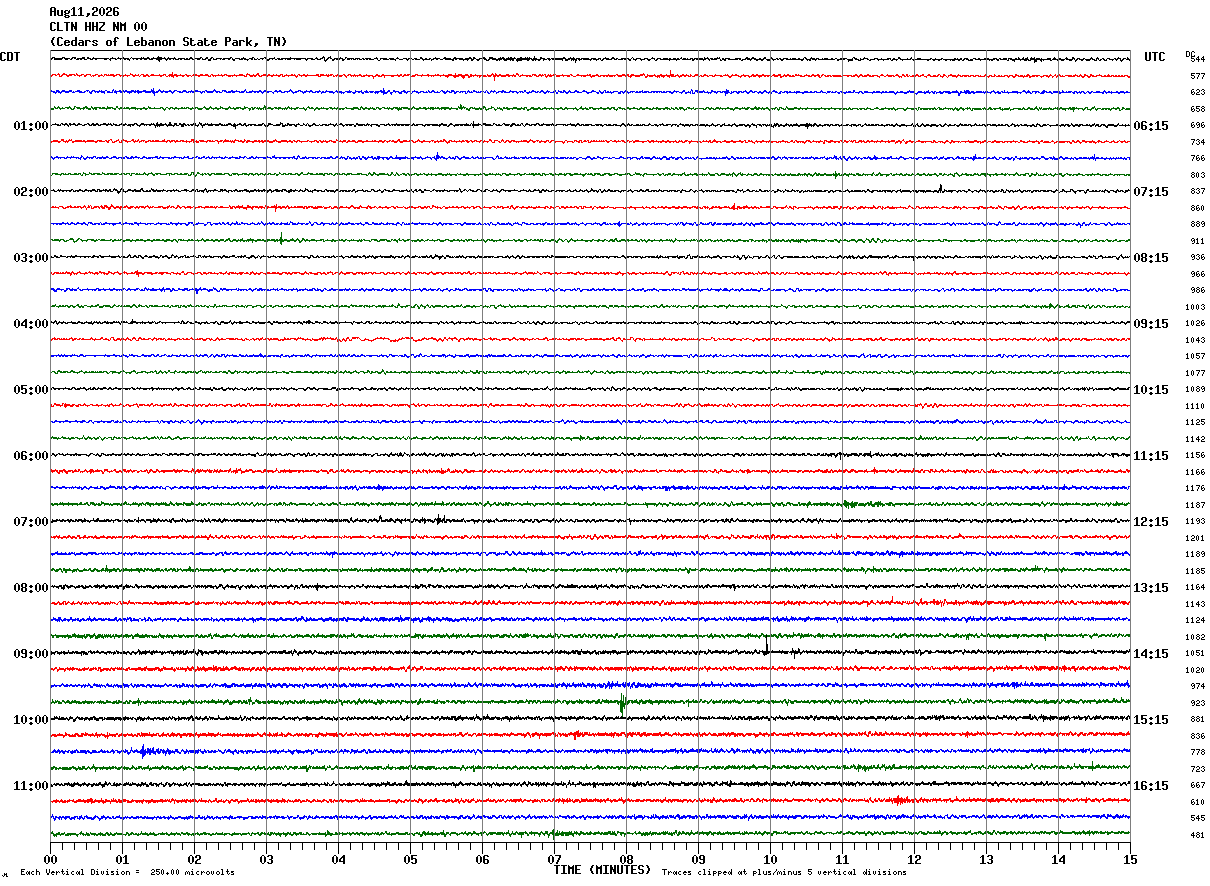1210x886 pixels.
Task: Click the CLTN HHZ NM 00 station header
Action: [98, 27]
